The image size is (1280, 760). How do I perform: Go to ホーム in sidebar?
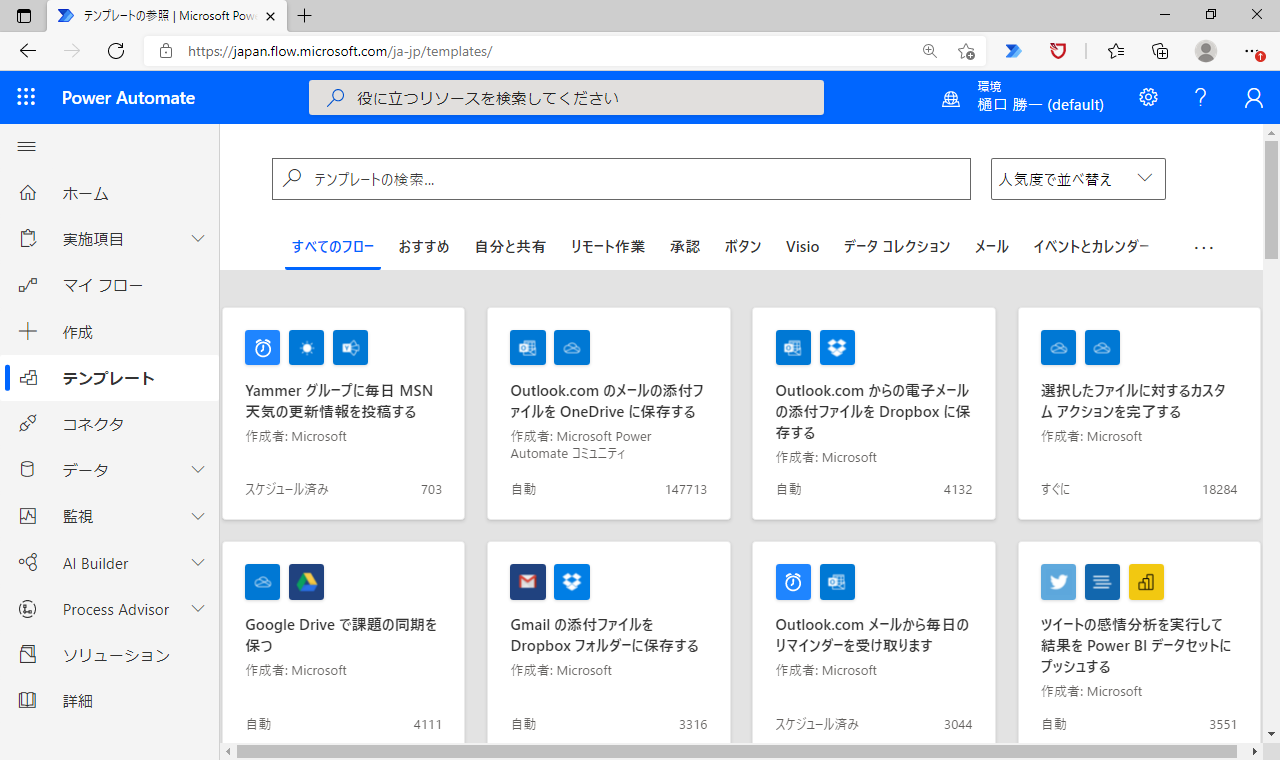click(x=110, y=193)
